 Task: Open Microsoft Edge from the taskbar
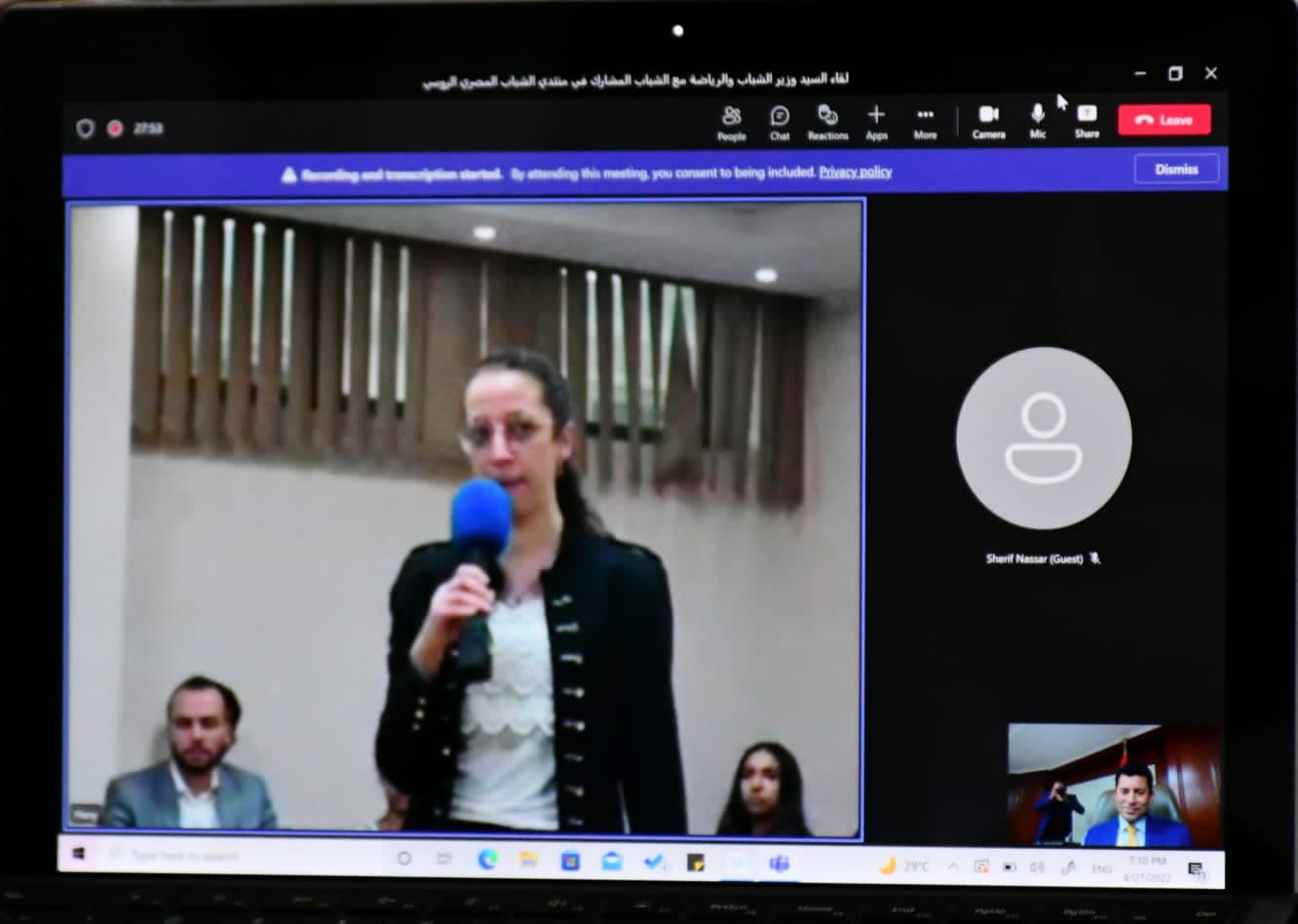point(487,860)
